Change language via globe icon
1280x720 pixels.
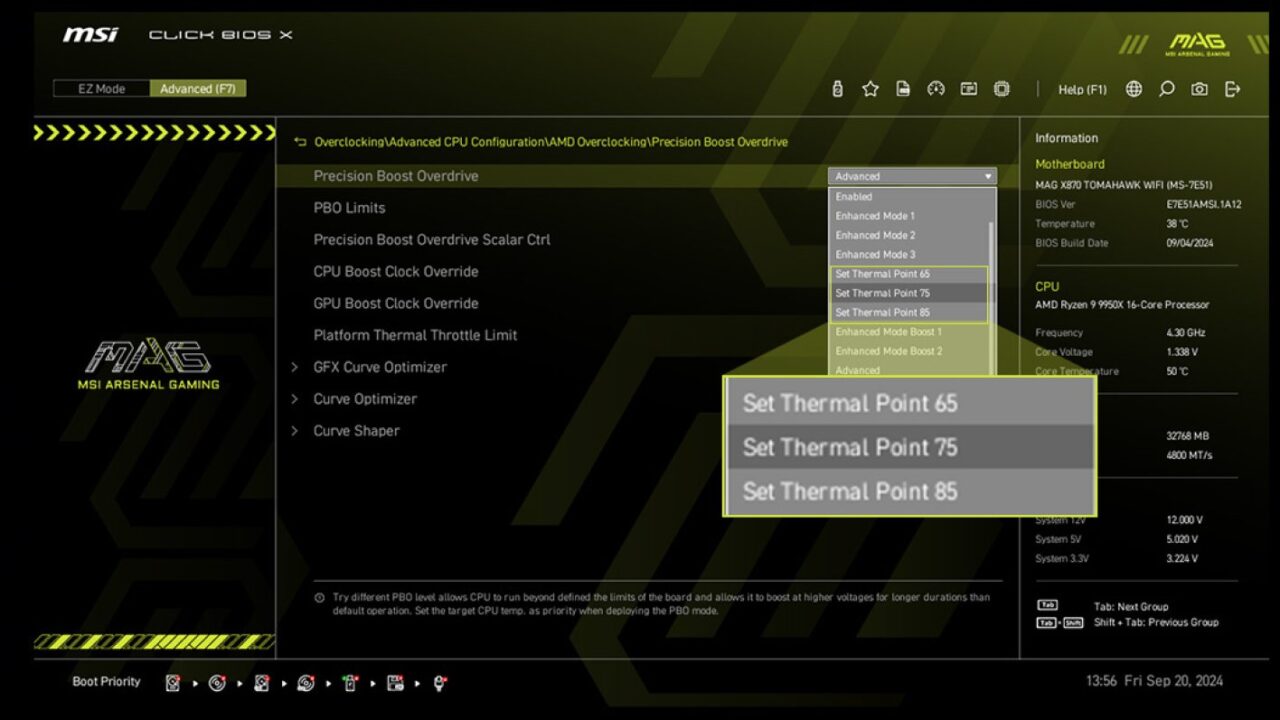(x=1134, y=89)
